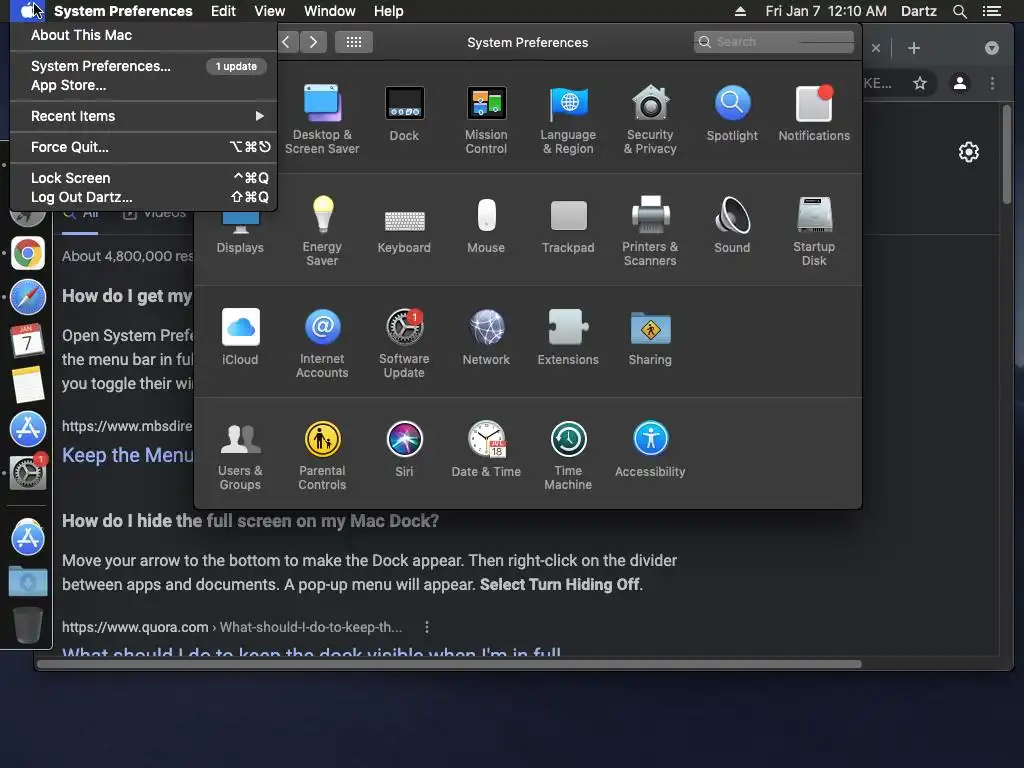Open Notes from the Dock
This screenshot has height=768, width=1024.
(27, 385)
